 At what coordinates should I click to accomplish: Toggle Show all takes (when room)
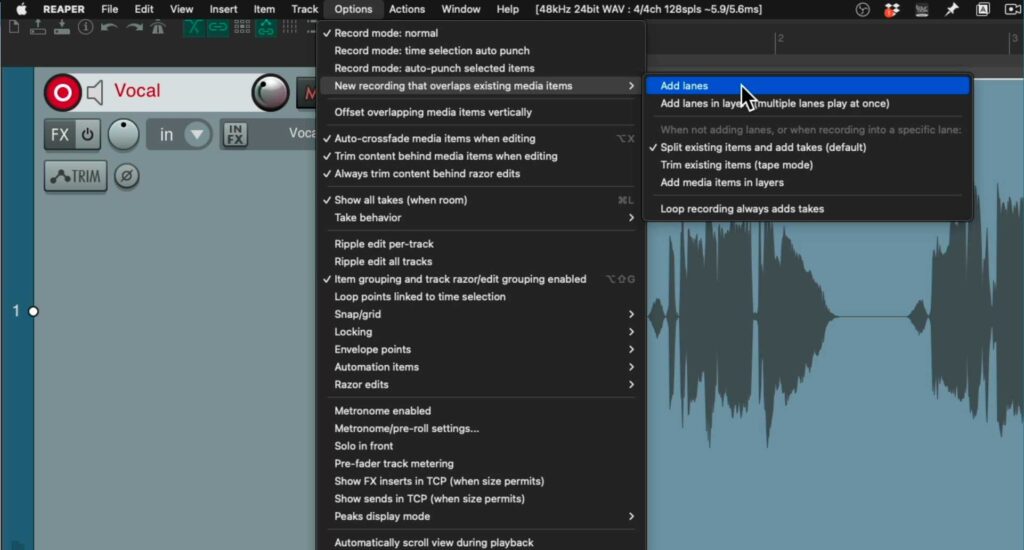[x=481, y=200]
